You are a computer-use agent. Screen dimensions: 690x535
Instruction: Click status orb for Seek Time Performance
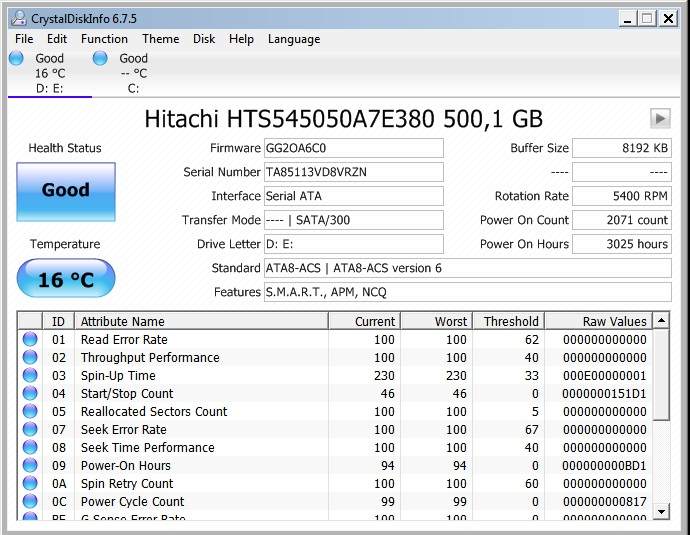tap(30, 447)
